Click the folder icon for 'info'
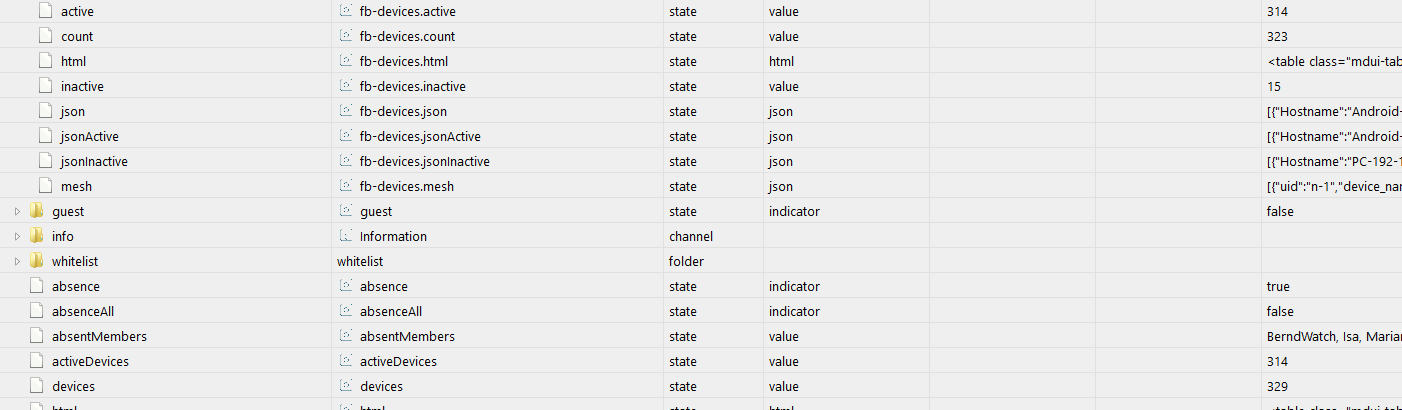 tap(37, 236)
